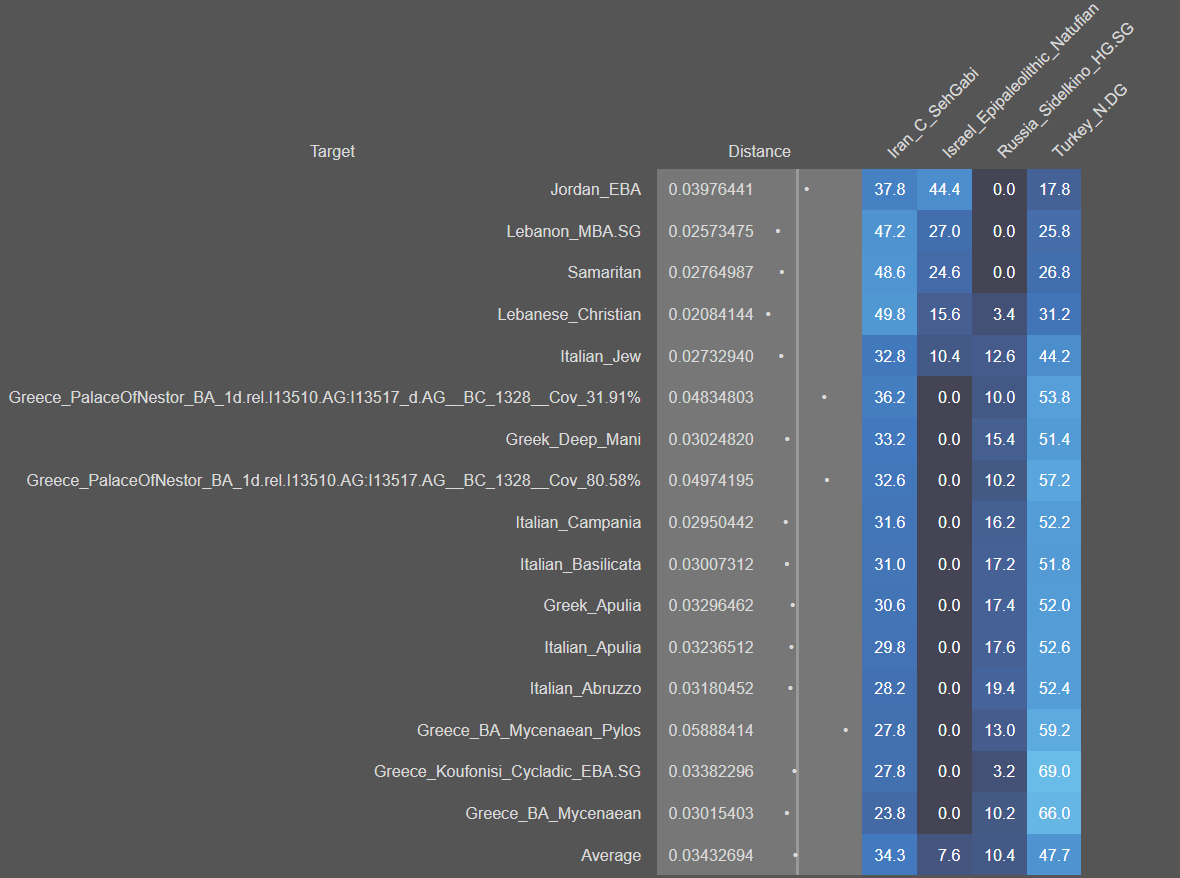The width and height of the screenshot is (1180, 878).
Task: Click the Greek_Apulia target label
Action: tap(592, 606)
